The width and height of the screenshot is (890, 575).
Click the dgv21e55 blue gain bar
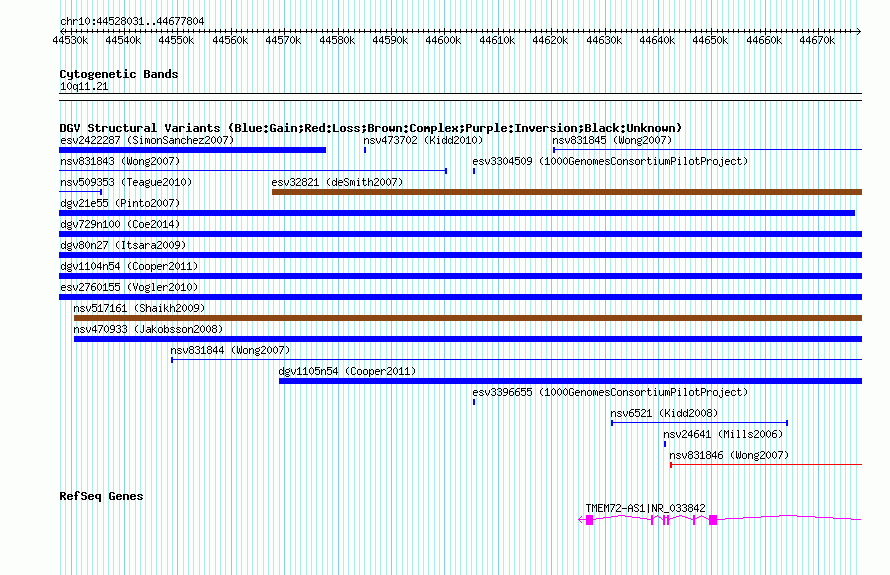point(457,213)
